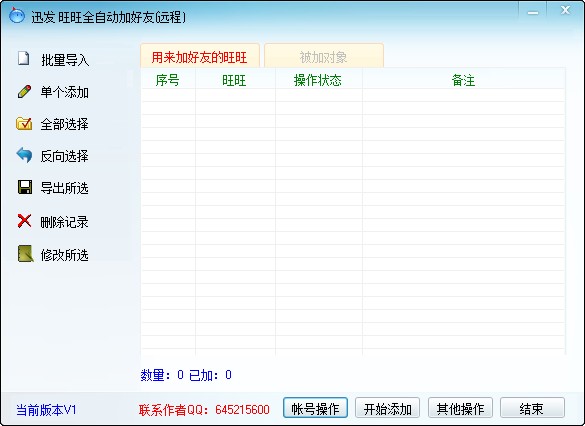
Task: Open the 帐号操作 button
Action: (x=315, y=408)
